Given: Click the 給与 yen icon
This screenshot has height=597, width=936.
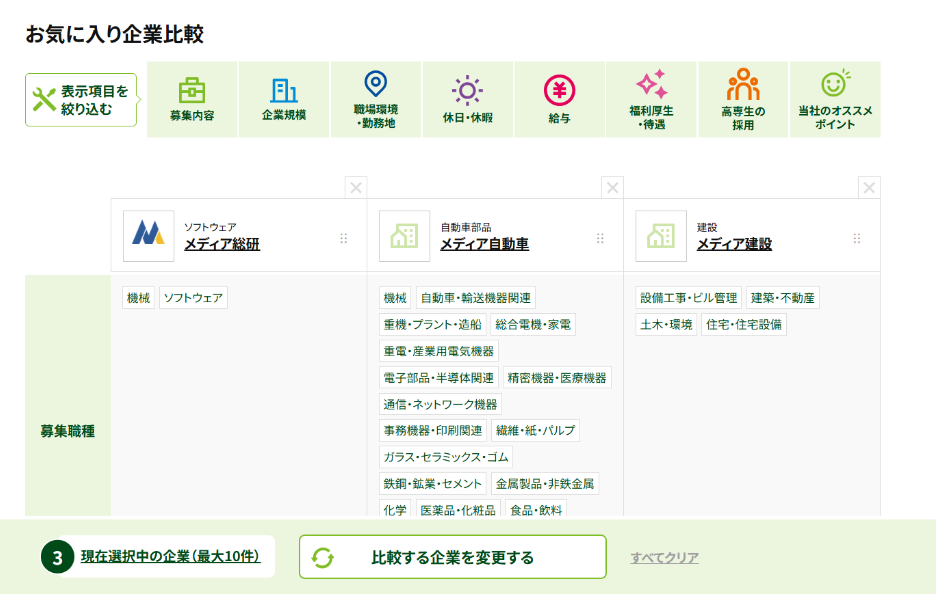Looking at the screenshot, I should [x=561, y=88].
